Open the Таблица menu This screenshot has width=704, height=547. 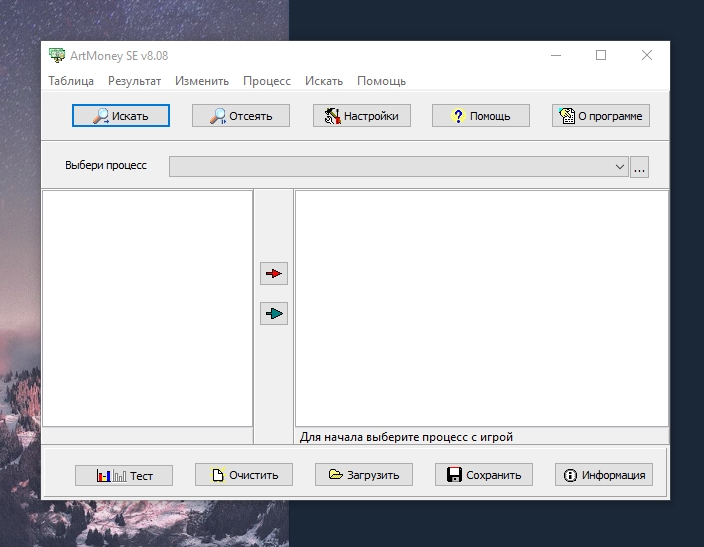tap(71, 81)
